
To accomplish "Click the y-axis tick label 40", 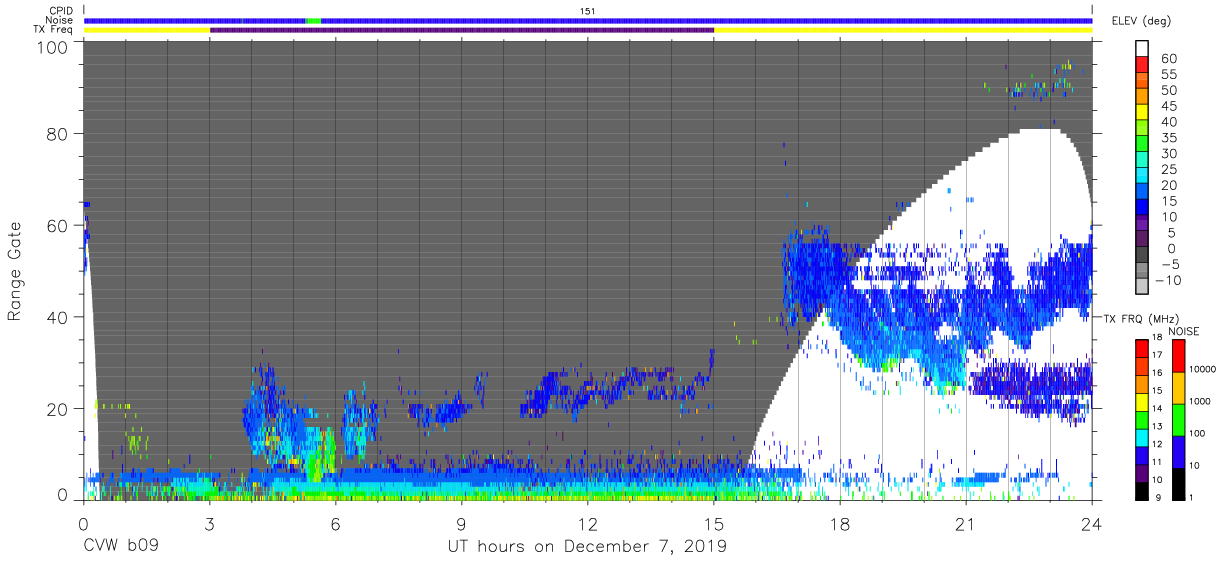I will (58, 318).
